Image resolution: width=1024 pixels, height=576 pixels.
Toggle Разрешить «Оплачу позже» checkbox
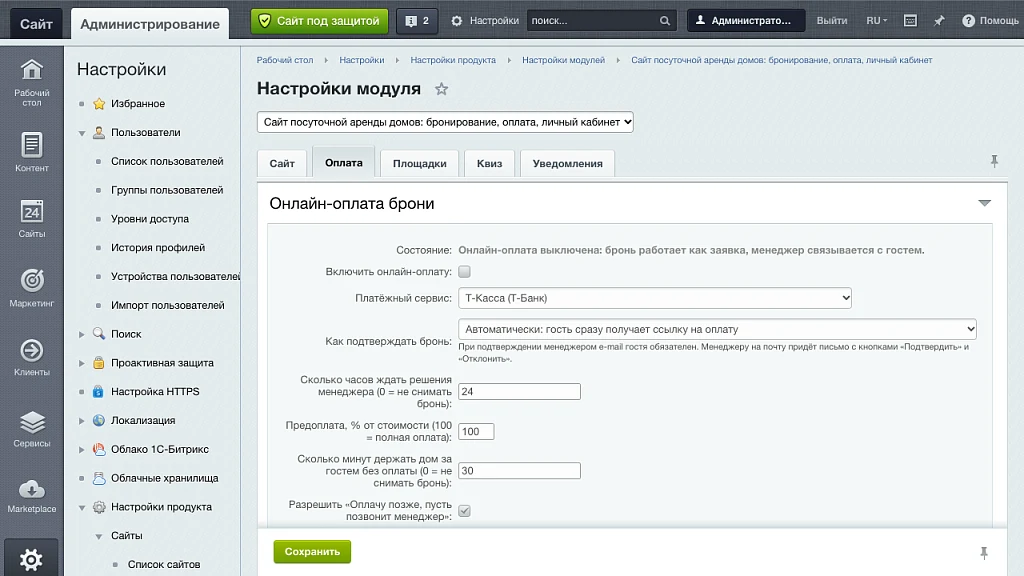(x=464, y=511)
